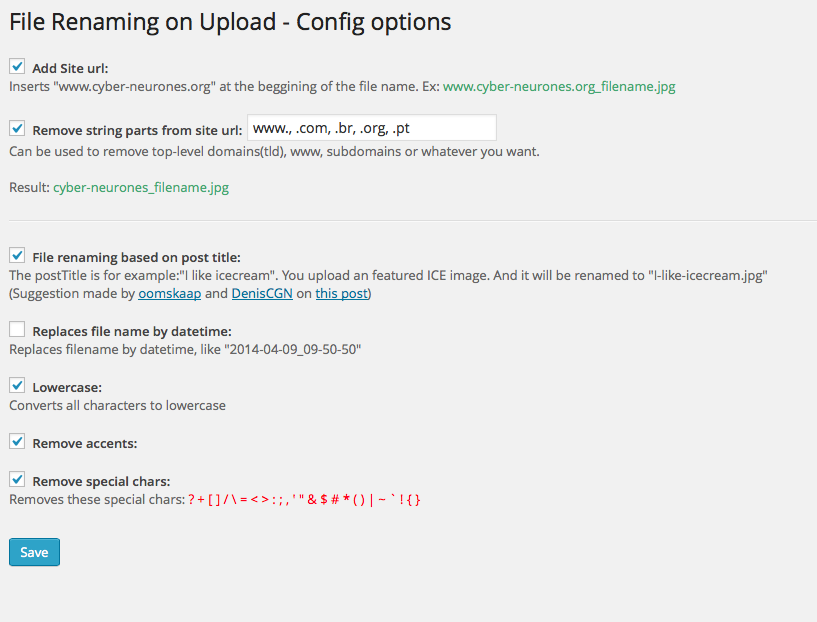The height and width of the screenshot is (622, 817).
Task: Uncheck the Add Site url checkbox
Action: pos(17,67)
